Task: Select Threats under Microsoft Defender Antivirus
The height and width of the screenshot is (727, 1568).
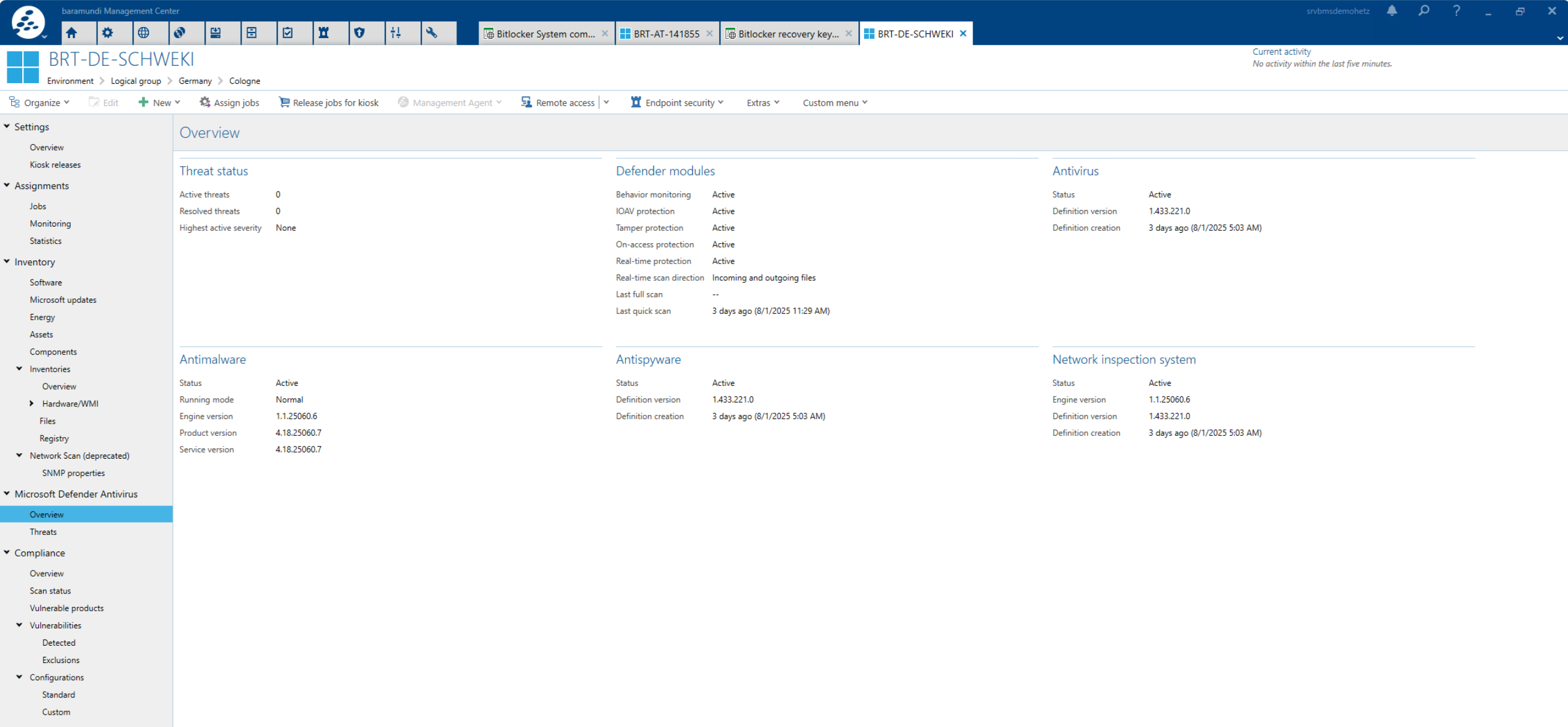Action: point(43,532)
